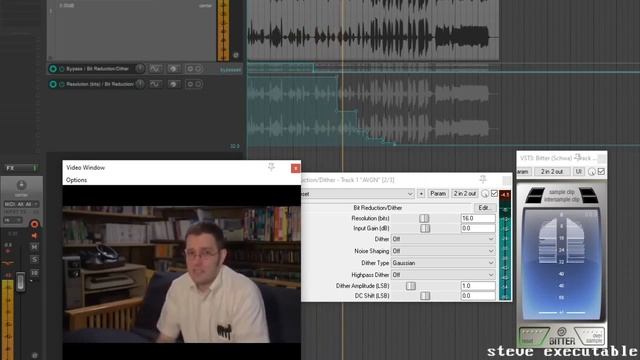Click the Bitter reset button
Screen dimensions: 640x360
533,337
